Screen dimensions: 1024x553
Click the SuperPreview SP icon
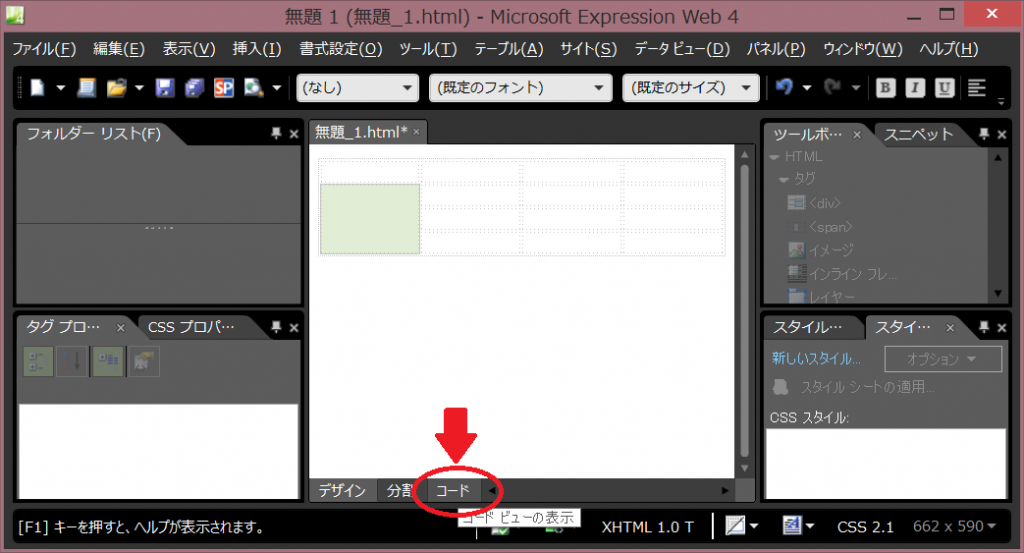click(x=223, y=87)
